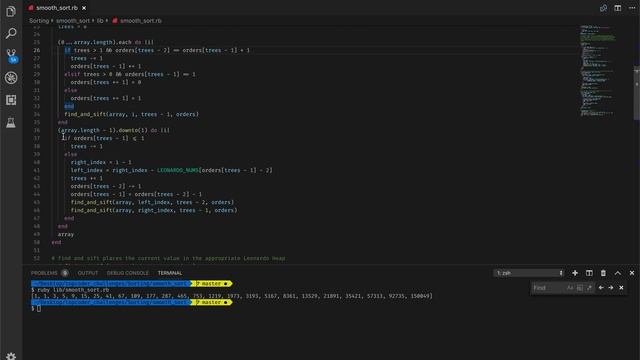This screenshot has width=640, height=360.
Task: Toggle Match Case in the terminal find box
Action: pos(570,288)
